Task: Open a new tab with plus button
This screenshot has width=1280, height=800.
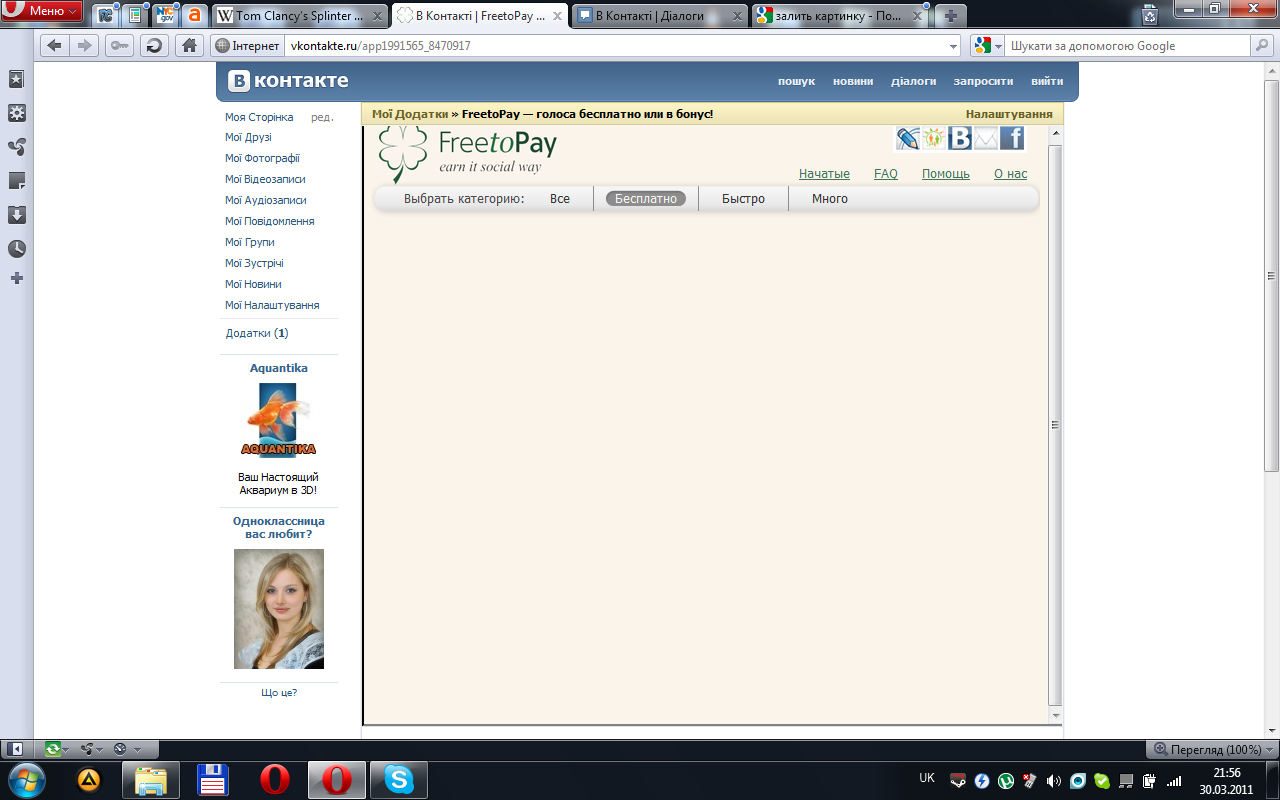Action: pyautogui.click(x=950, y=16)
